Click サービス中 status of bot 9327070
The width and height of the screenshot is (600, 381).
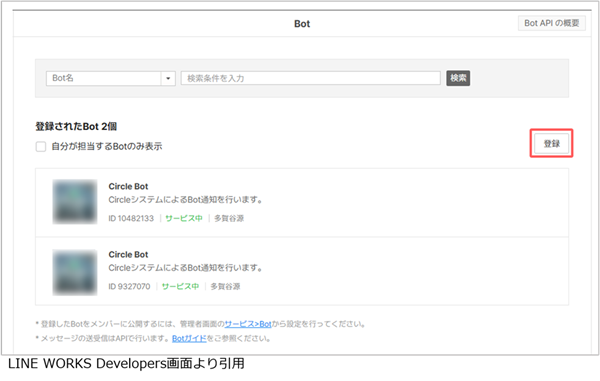point(180,287)
